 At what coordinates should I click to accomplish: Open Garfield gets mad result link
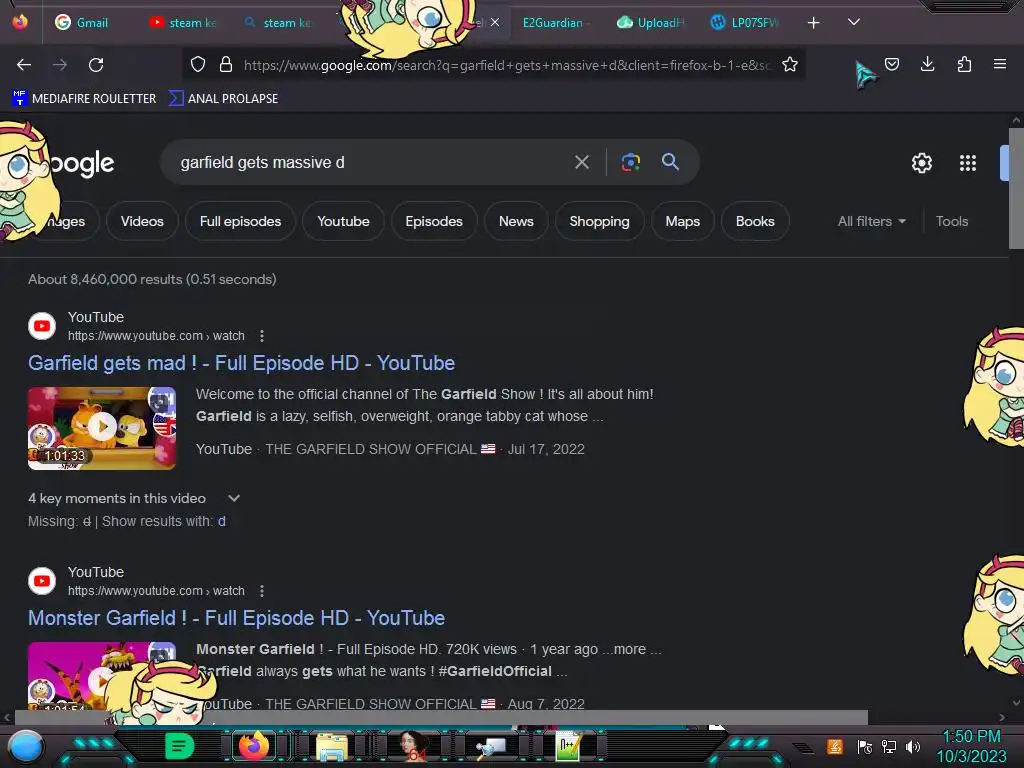coord(241,363)
